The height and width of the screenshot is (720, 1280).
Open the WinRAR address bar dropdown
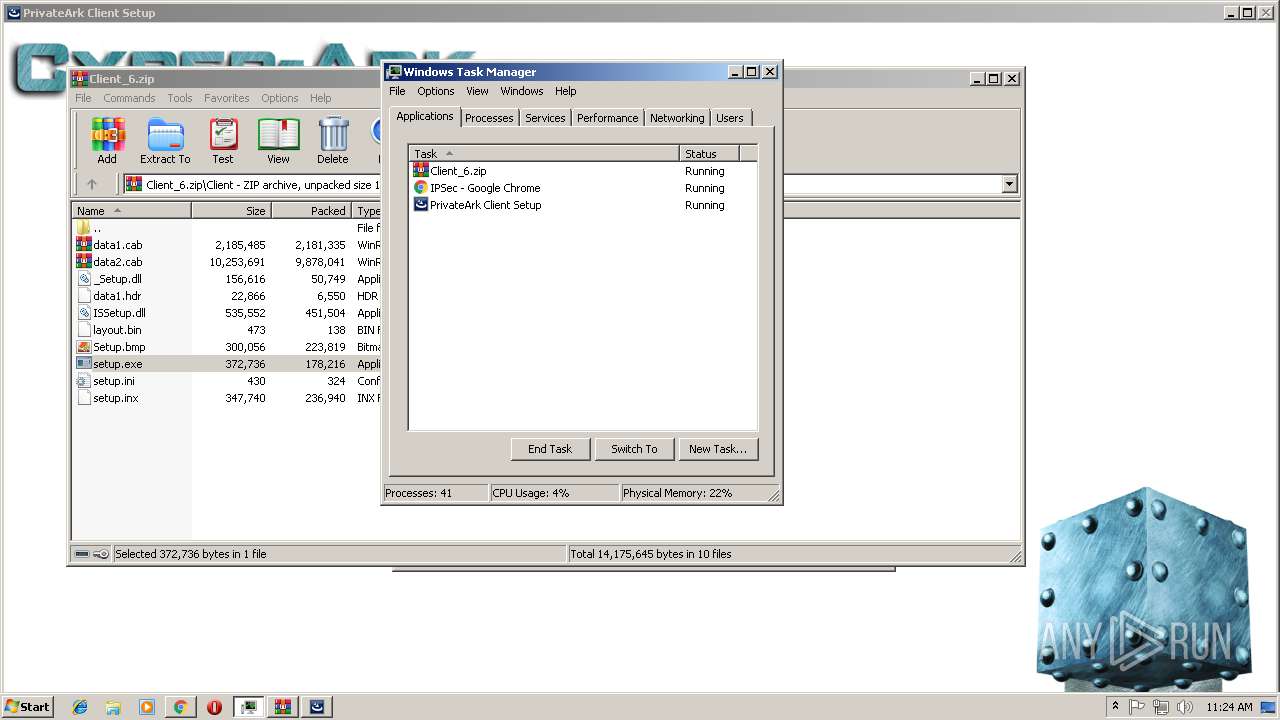pyautogui.click(x=1009, y=184)
